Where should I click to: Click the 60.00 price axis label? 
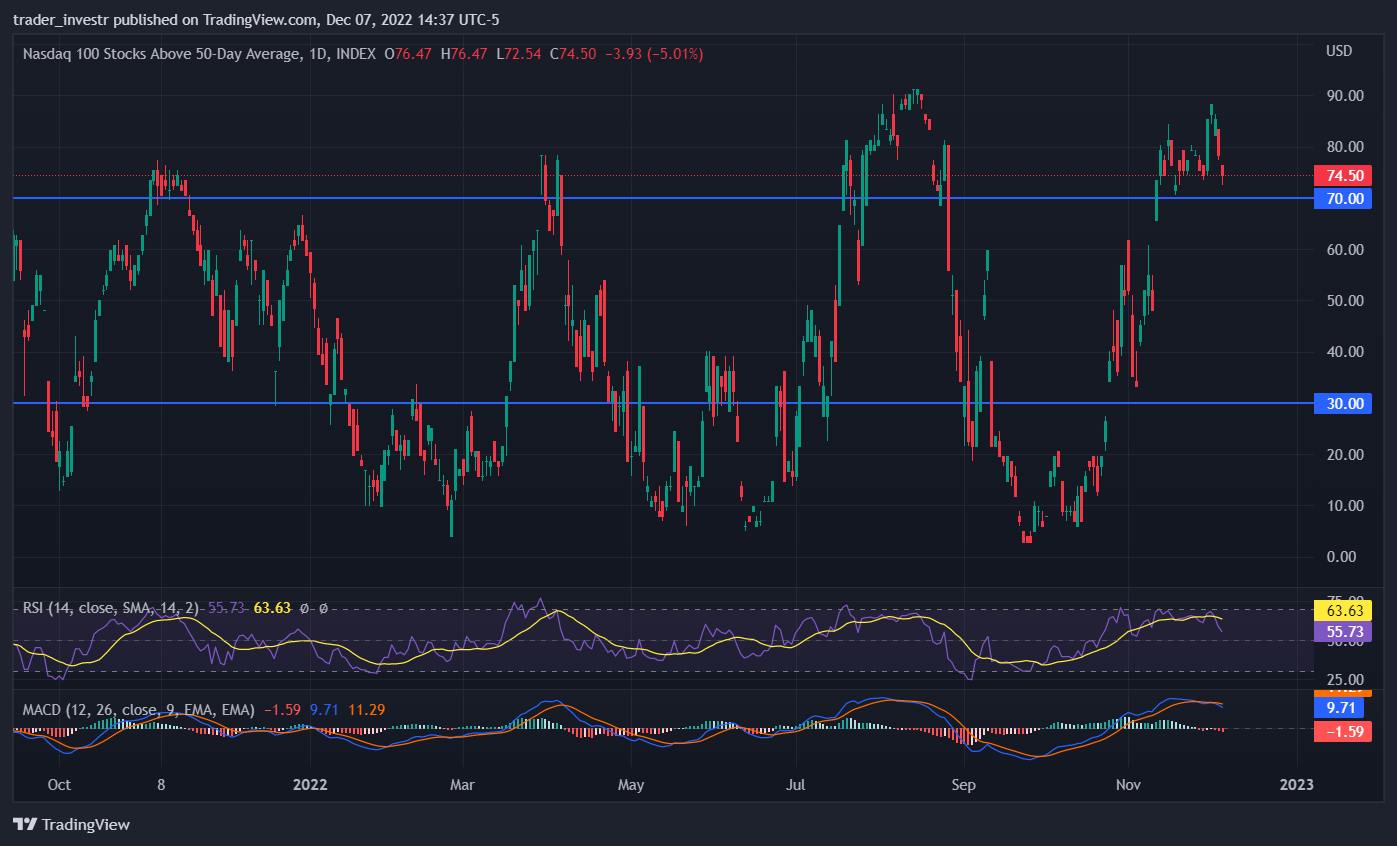point(1345,250)
